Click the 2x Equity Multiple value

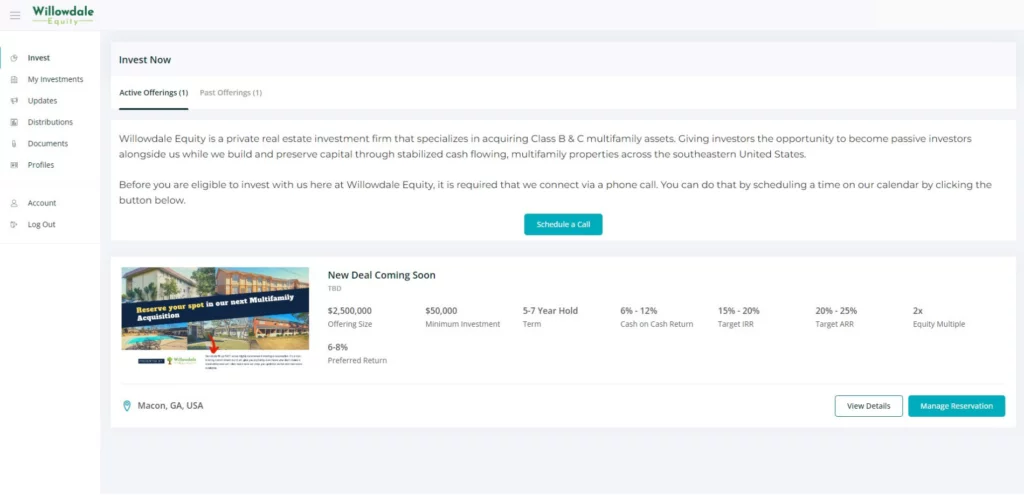click(918, 311)
